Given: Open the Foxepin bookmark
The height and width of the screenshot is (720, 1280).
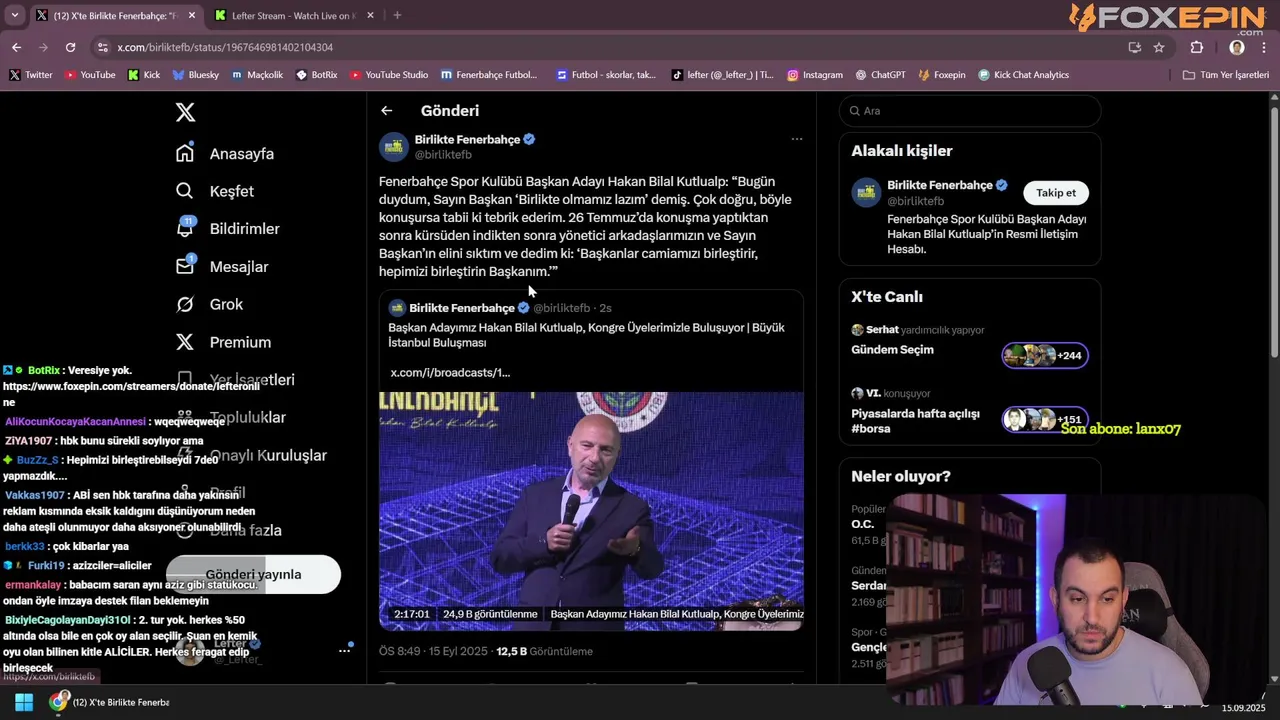Looking at the screenshot, I should point(941,75).
